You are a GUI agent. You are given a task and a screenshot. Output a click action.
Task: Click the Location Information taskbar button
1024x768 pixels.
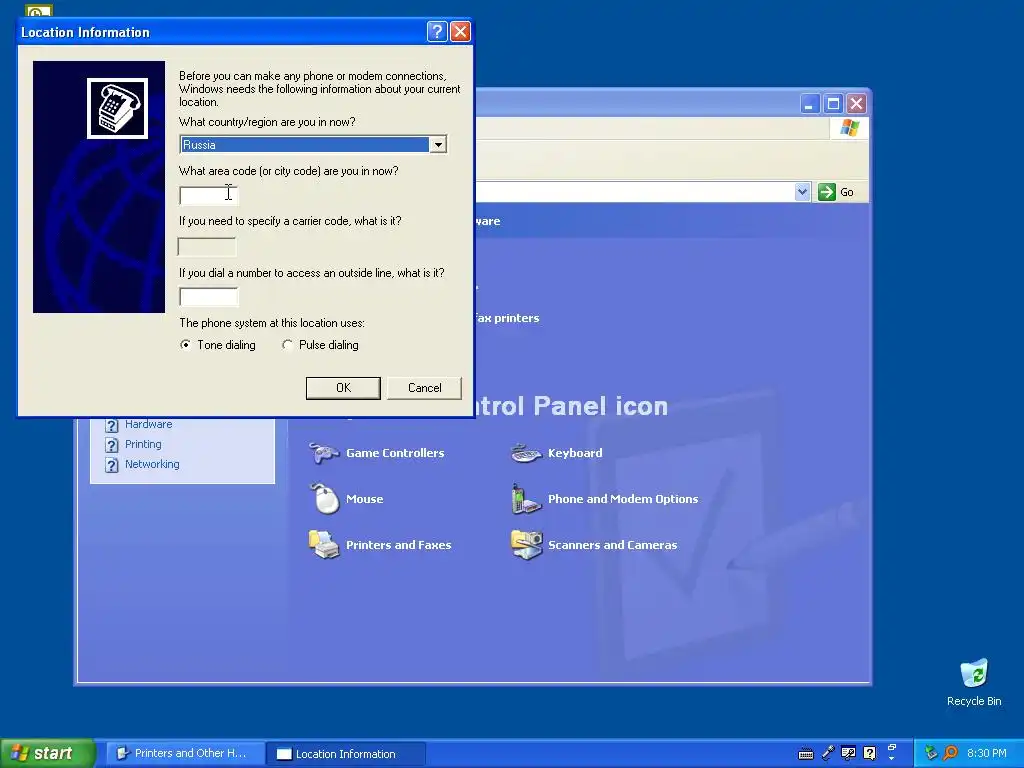[347, 754]
